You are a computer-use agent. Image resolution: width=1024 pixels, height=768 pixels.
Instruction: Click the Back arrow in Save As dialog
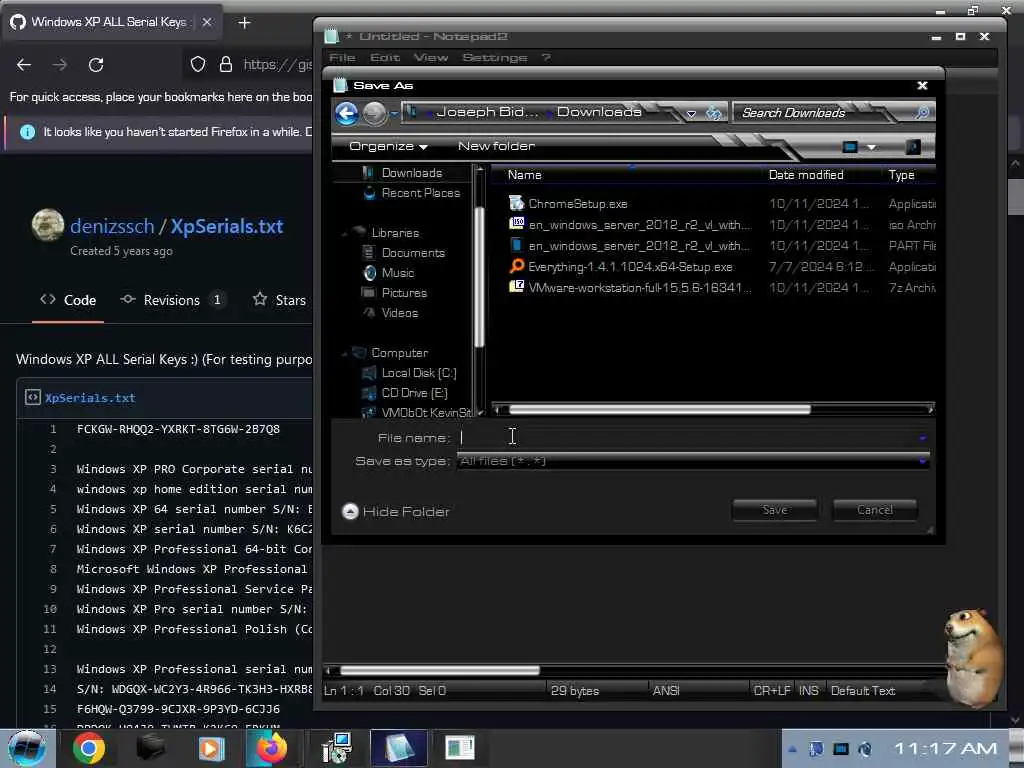[347, 113]
